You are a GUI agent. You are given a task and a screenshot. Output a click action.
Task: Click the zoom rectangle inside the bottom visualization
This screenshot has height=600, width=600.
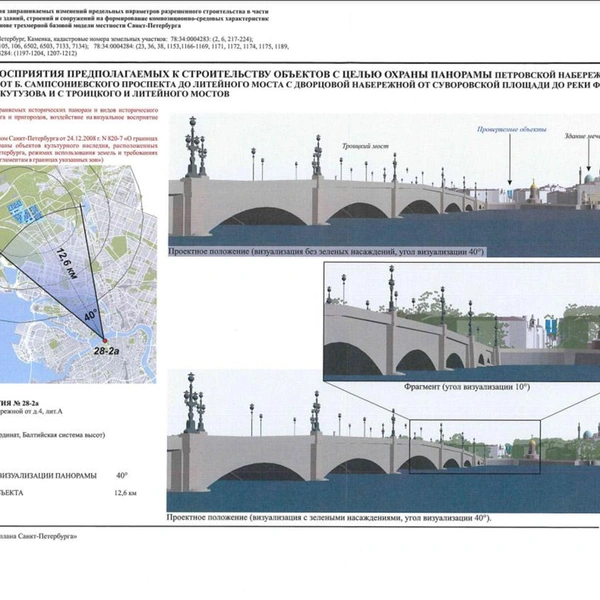(475, 447)
